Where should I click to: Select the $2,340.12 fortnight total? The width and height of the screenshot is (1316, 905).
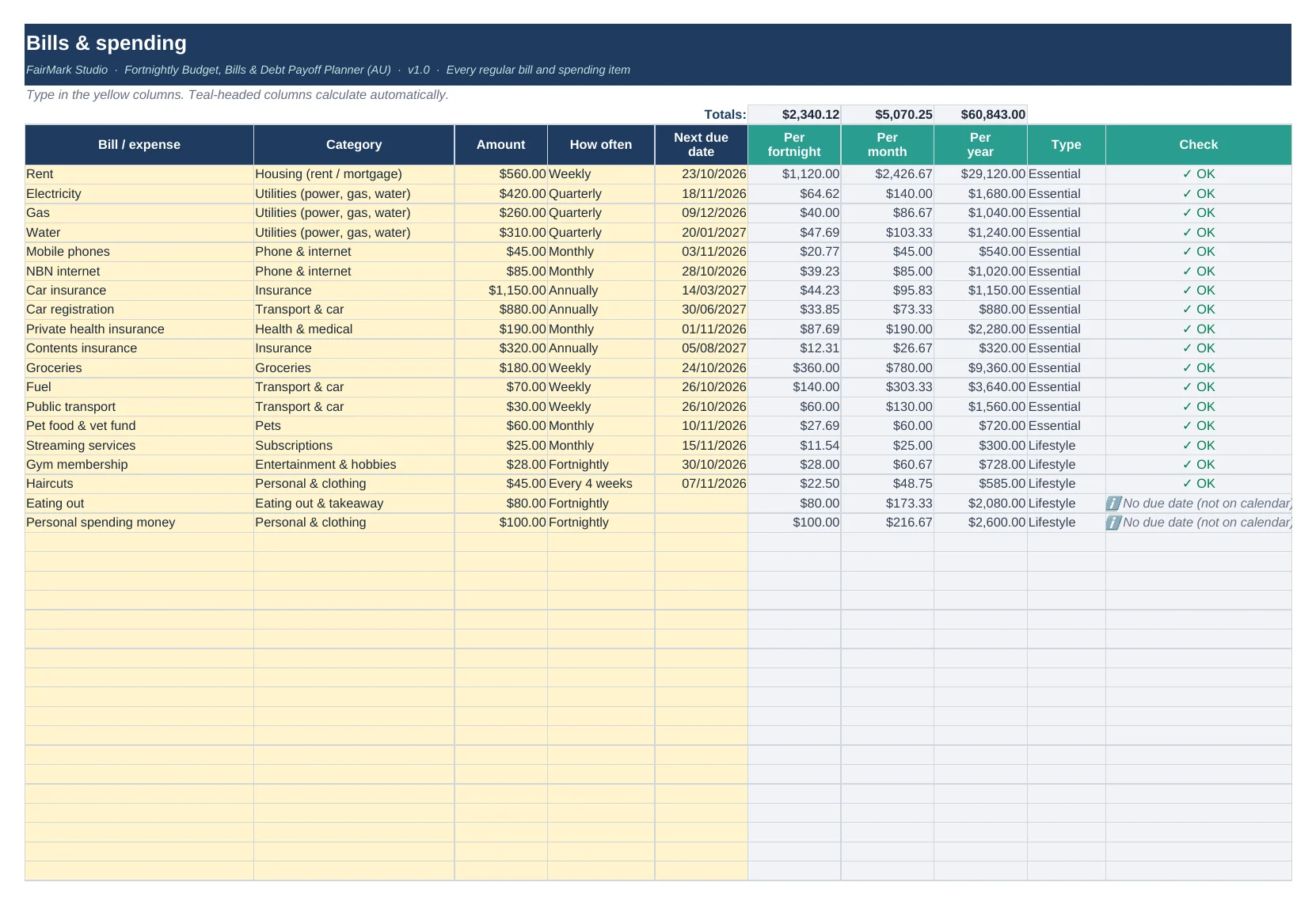[x=794, y=115]
